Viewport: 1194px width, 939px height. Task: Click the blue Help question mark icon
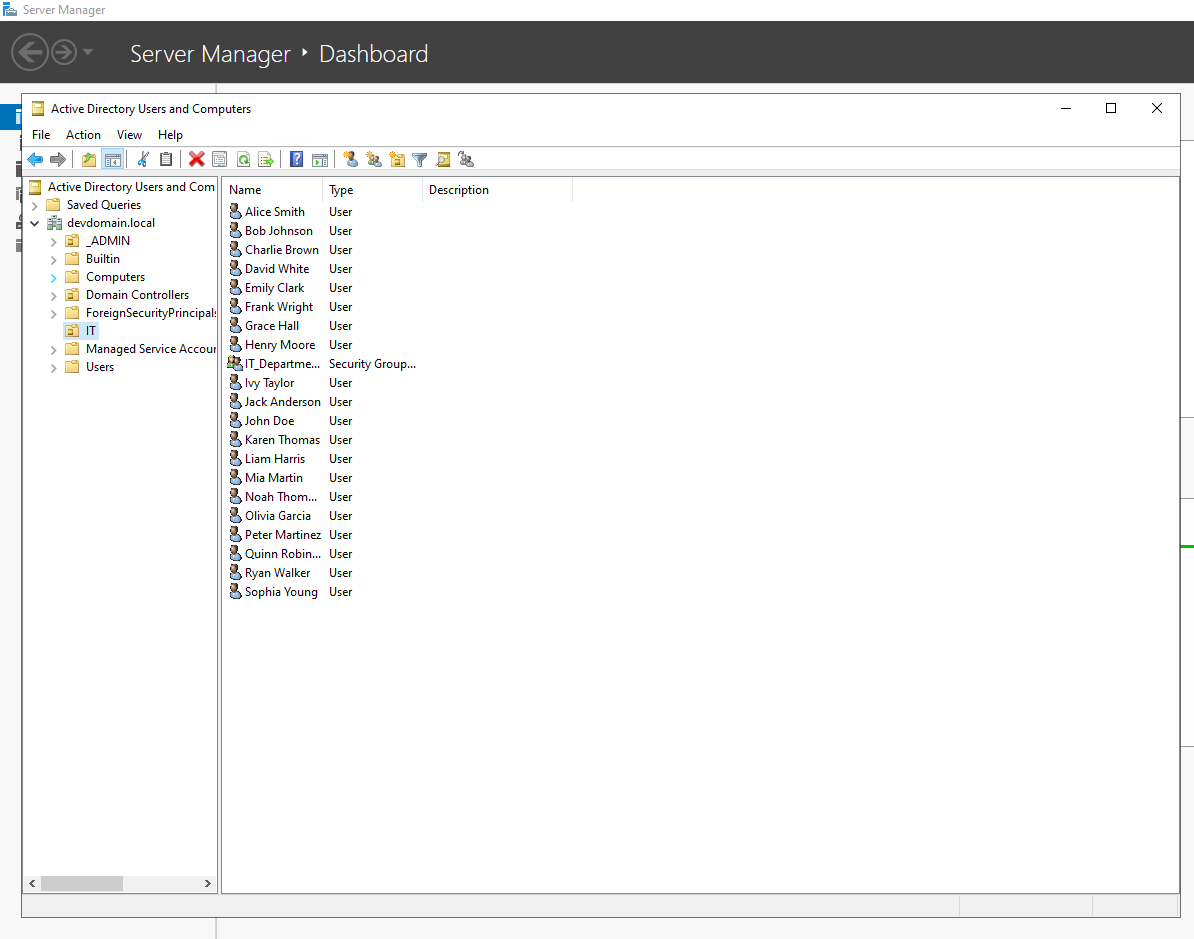(297, 159)
